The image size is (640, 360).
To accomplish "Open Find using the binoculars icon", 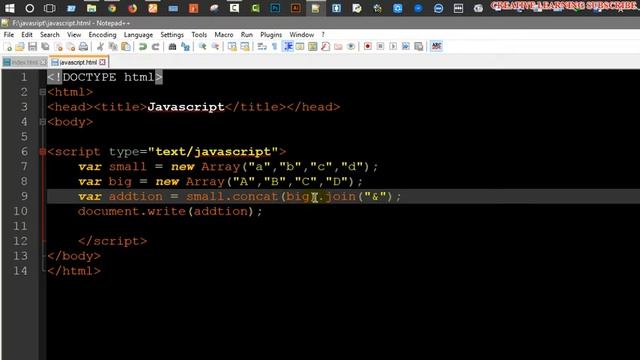I will coord(172,47).
